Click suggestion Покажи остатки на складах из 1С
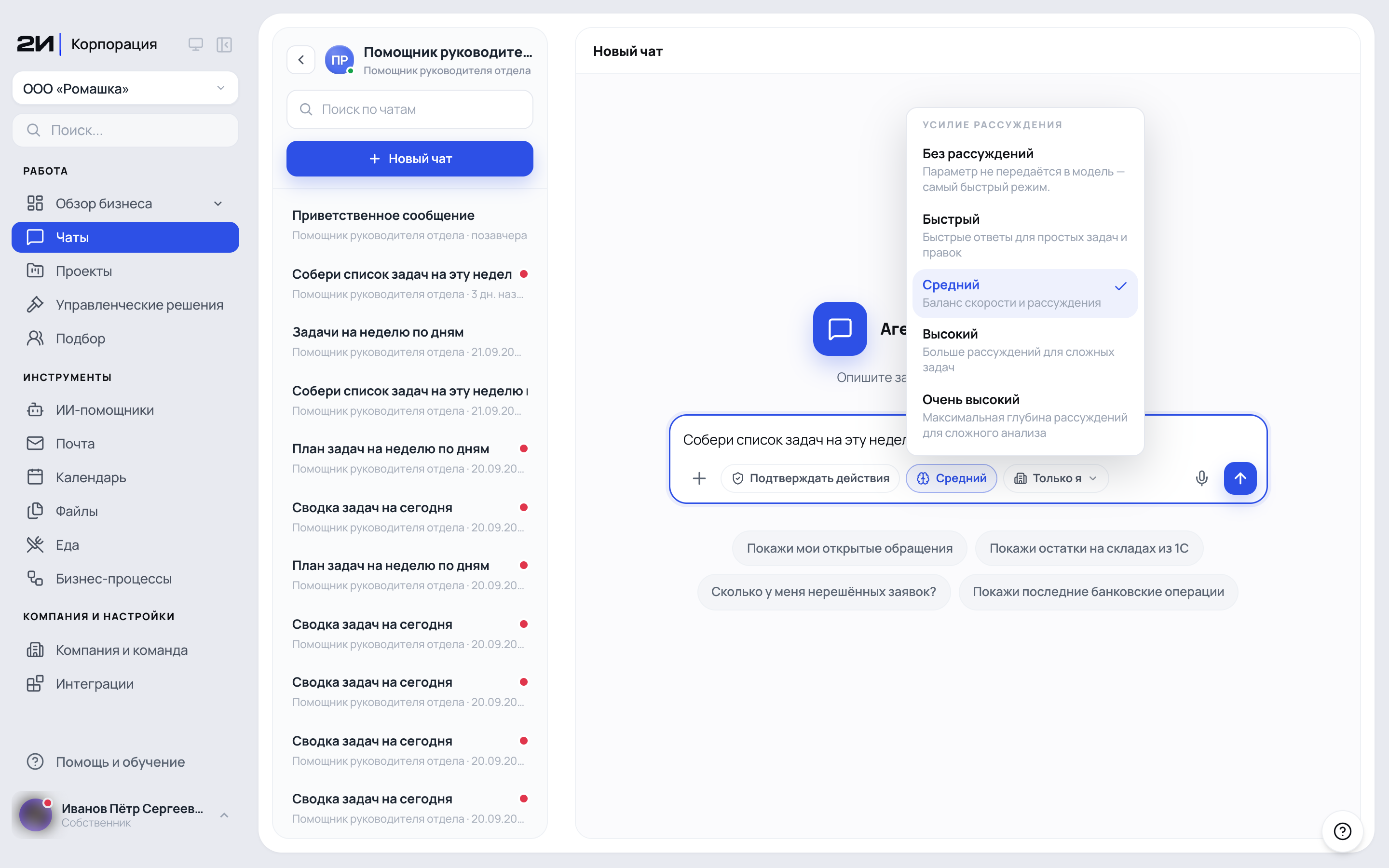The height and width of the screenshot is (868, 1389). [x=1089, y=548]
